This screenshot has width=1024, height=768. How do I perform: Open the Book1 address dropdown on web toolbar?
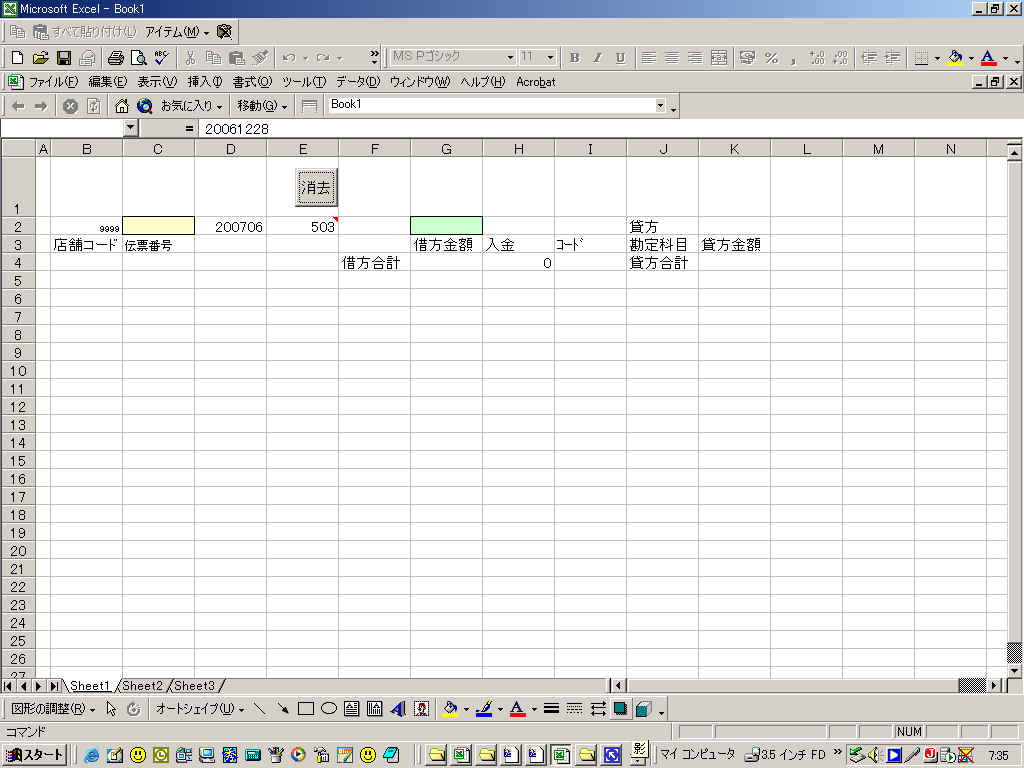point(660,105)
